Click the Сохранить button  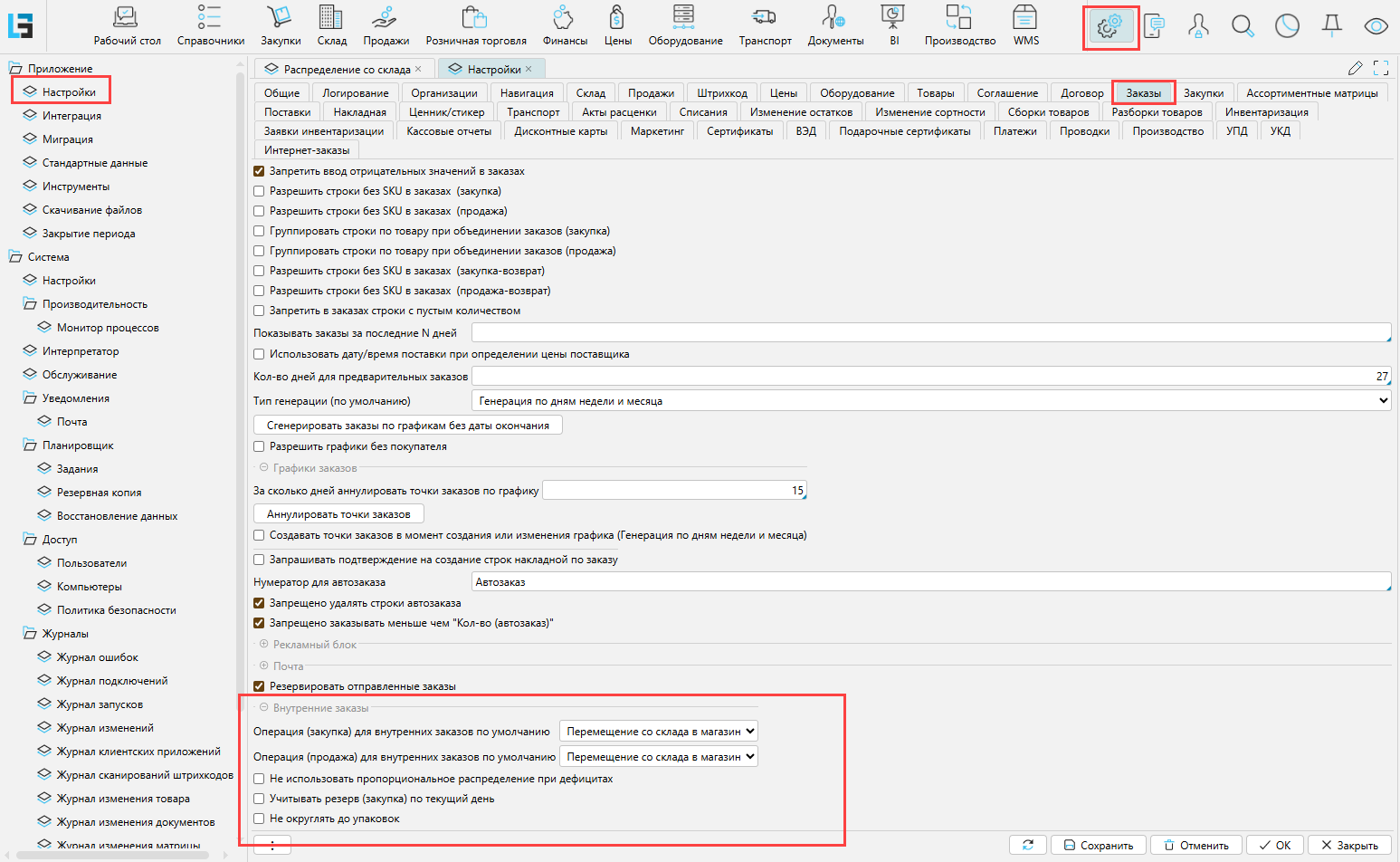point(1098,845)
